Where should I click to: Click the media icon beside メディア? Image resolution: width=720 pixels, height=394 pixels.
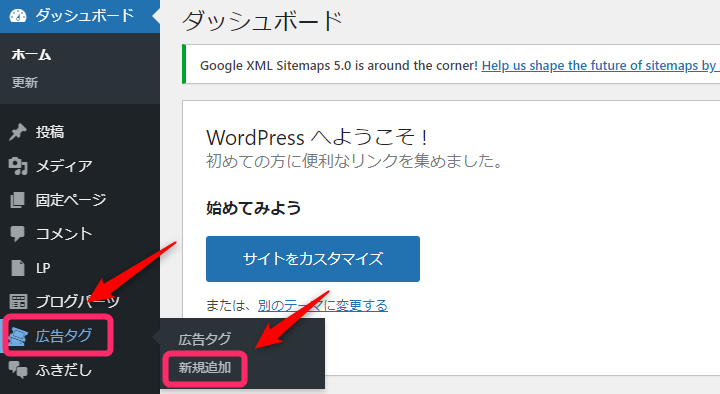tap(18, 166)
